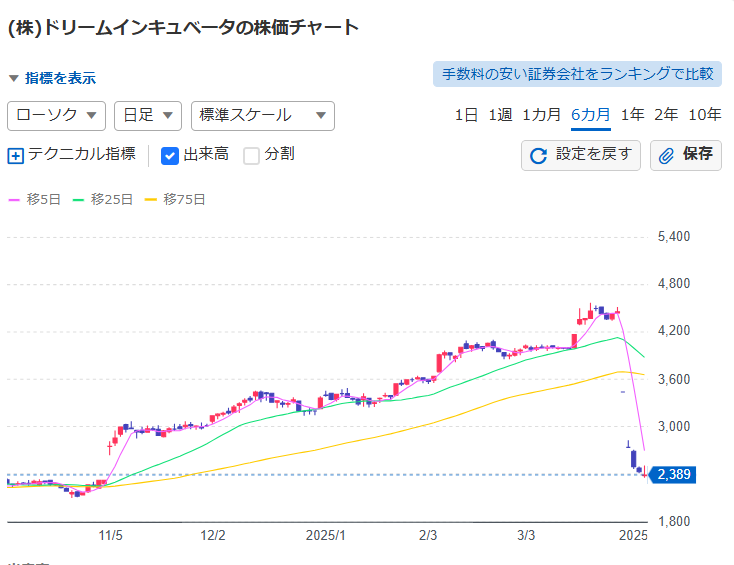Screen dimensions: 734x565
Task: Open the ローソク chart type dropdown
Action: pyautogui.click(x=57, y=116)
